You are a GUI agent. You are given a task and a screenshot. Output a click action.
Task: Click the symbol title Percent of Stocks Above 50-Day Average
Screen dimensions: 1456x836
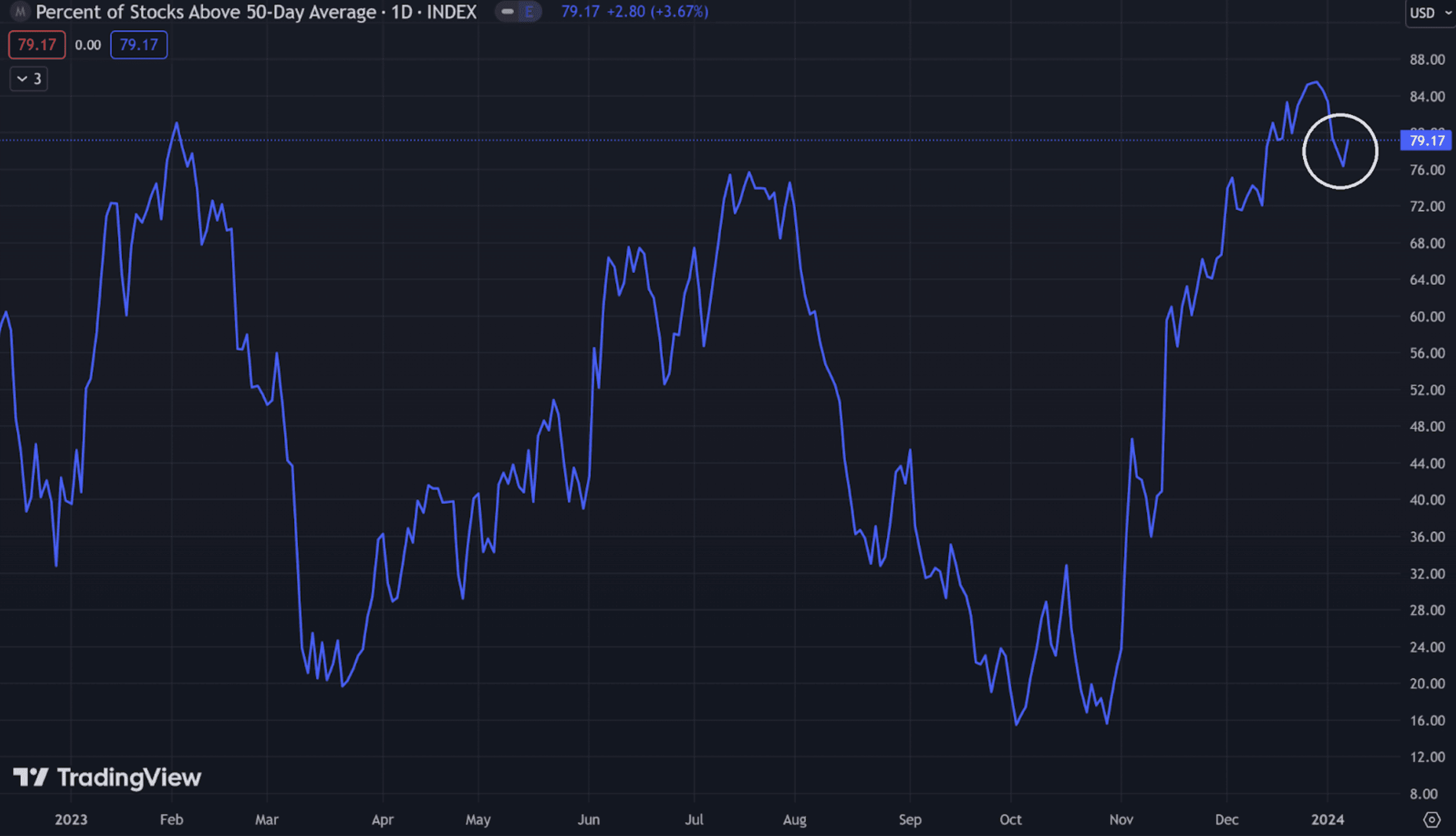[206, 12]
